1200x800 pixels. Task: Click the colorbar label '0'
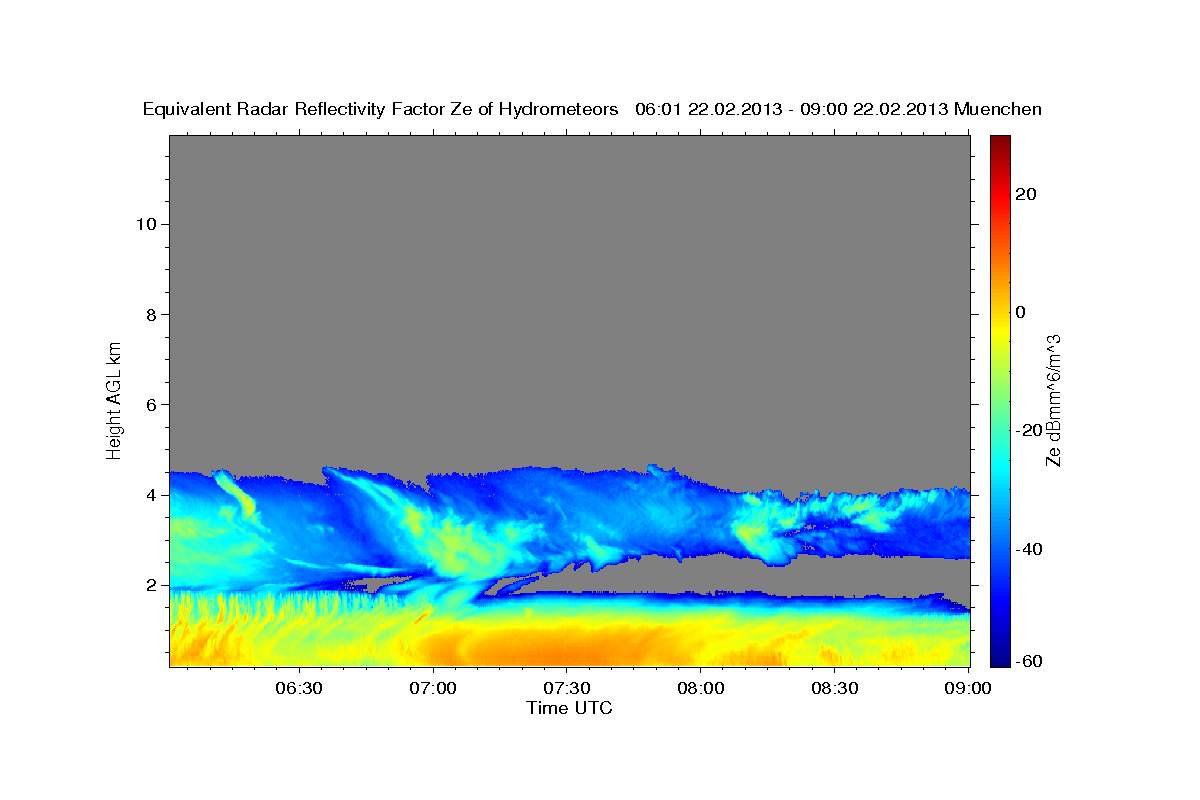click(1020, 312)
